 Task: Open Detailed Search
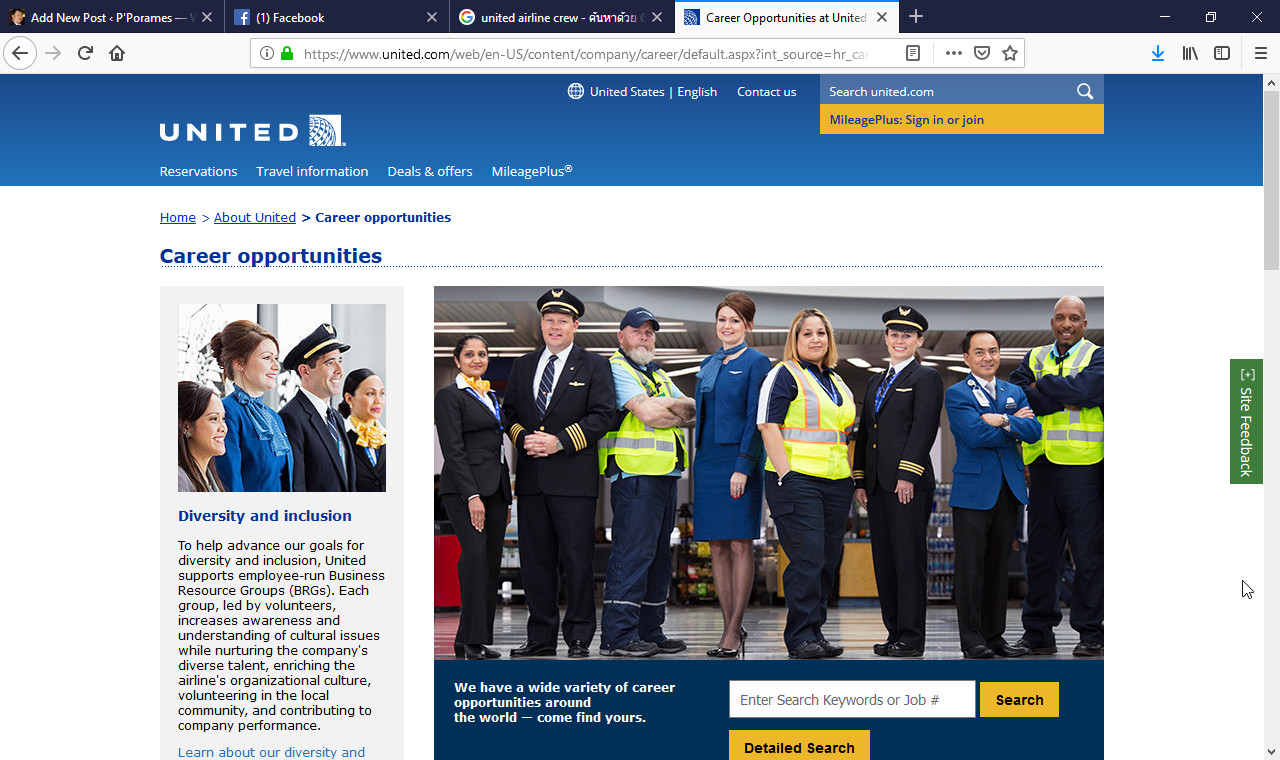799,746
